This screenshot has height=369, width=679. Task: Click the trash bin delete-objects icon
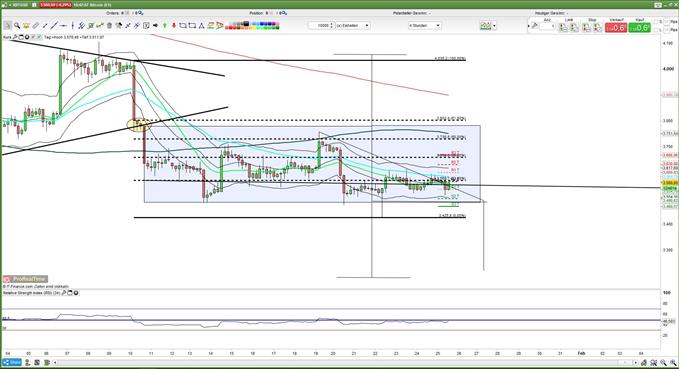(x=109, y=26)
